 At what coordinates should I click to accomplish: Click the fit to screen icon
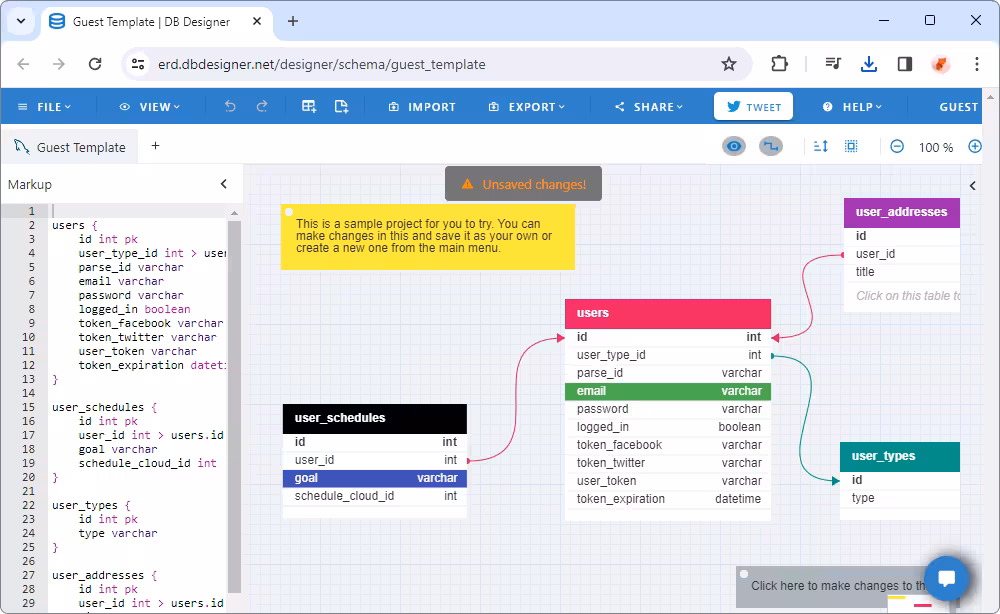click(x=851, y=147)
